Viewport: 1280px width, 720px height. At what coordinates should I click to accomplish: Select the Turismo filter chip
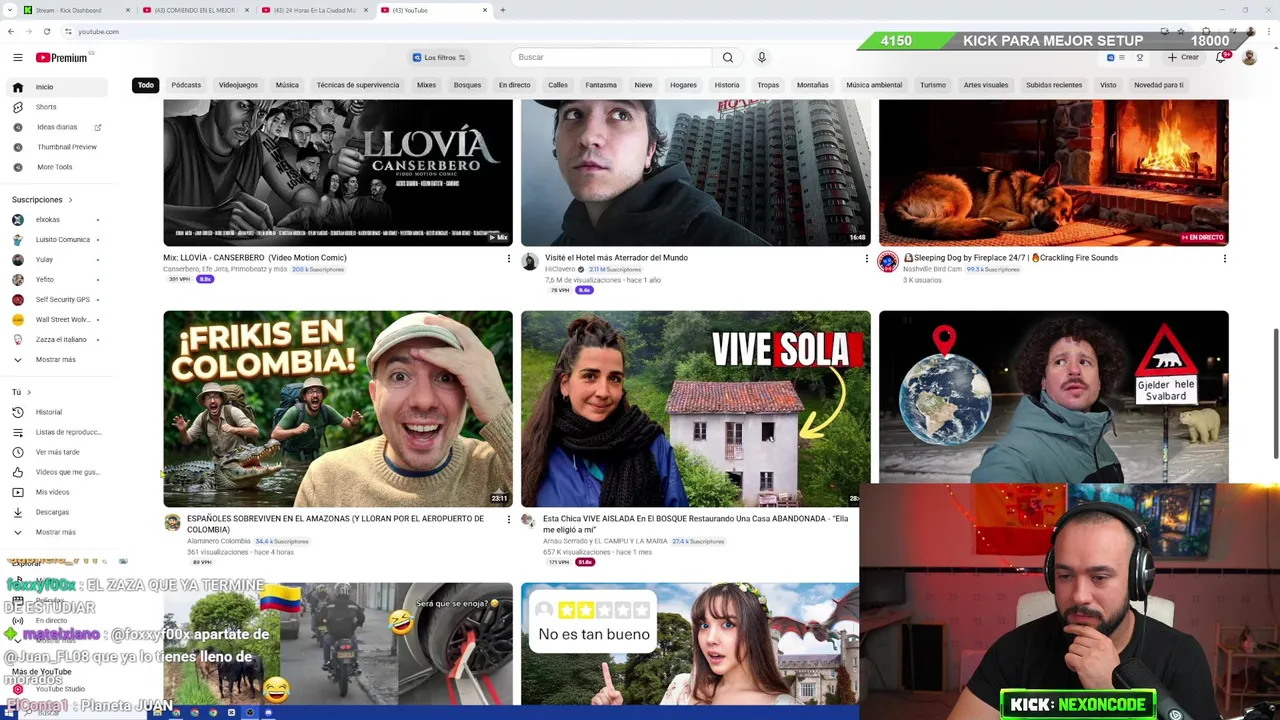coord(933,85)
